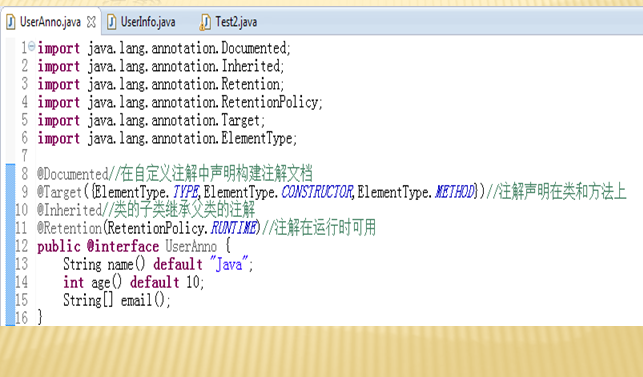Click the @Target annotation on line 9

pyautogui.click(x=60, y=192)
